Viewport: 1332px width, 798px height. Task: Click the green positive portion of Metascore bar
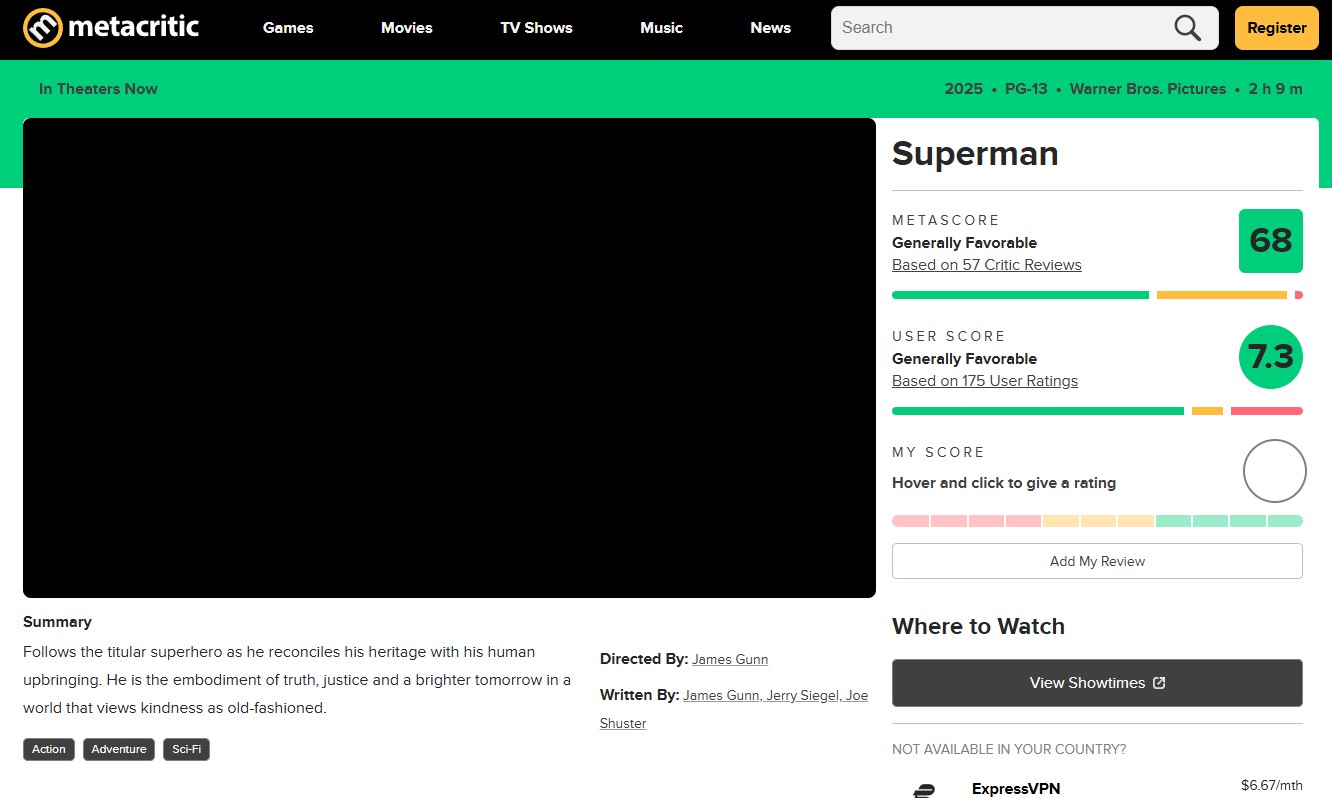coord(1020,295)
